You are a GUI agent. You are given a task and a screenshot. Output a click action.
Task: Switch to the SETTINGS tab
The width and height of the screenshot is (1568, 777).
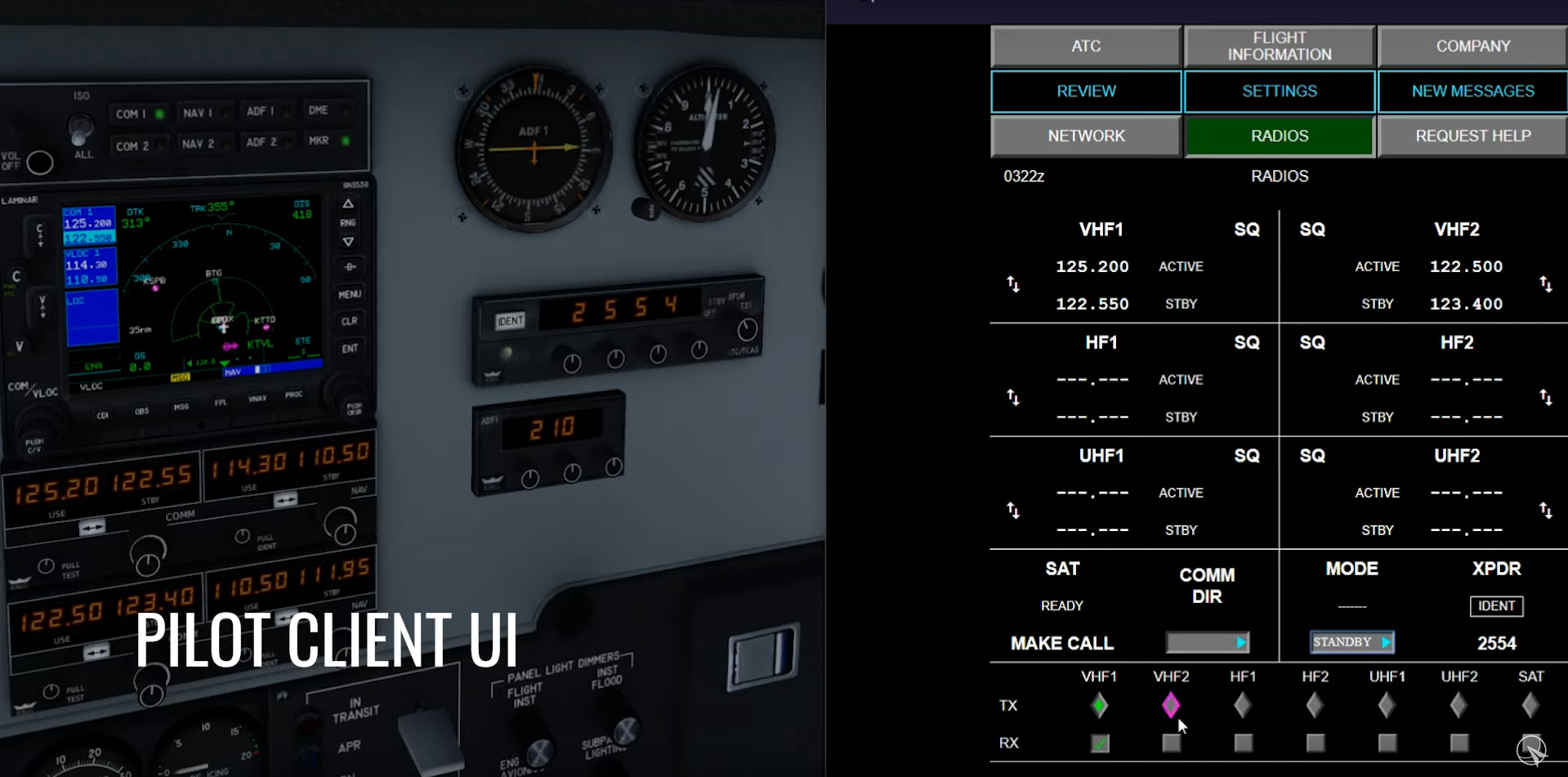[1280, 92]
